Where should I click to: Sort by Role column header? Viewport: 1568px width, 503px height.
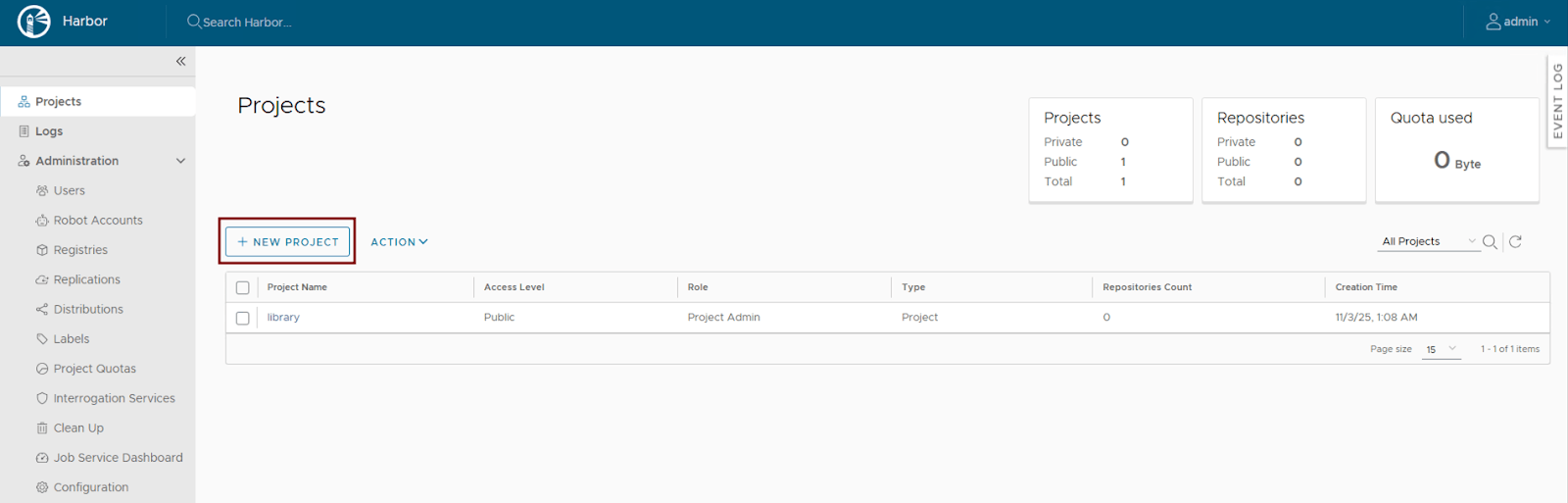click(x=698, y=287)
